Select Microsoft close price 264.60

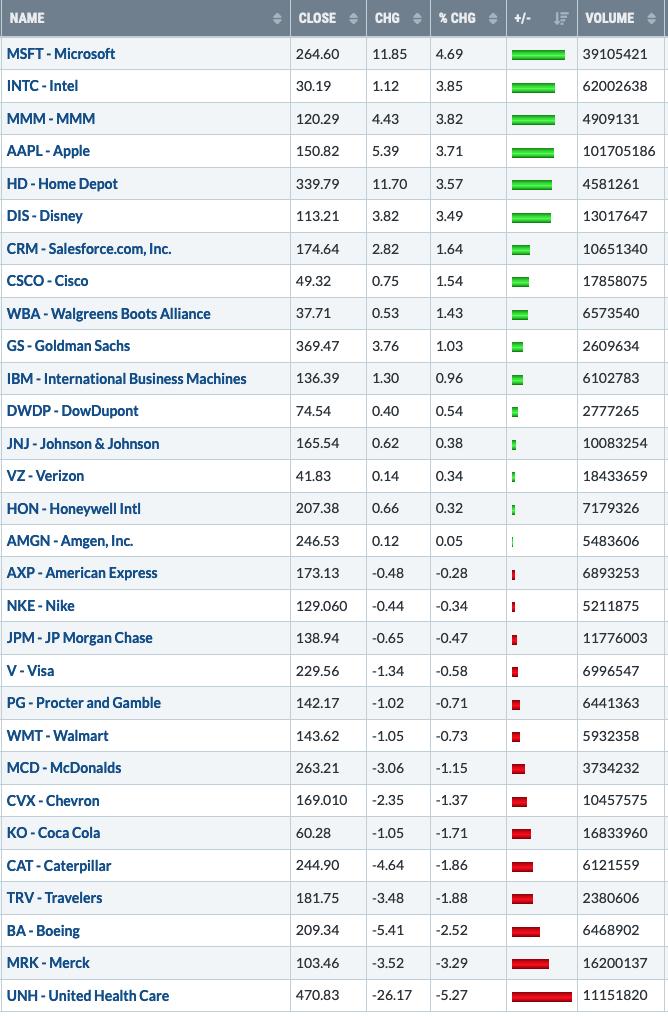tap(317, 54)
